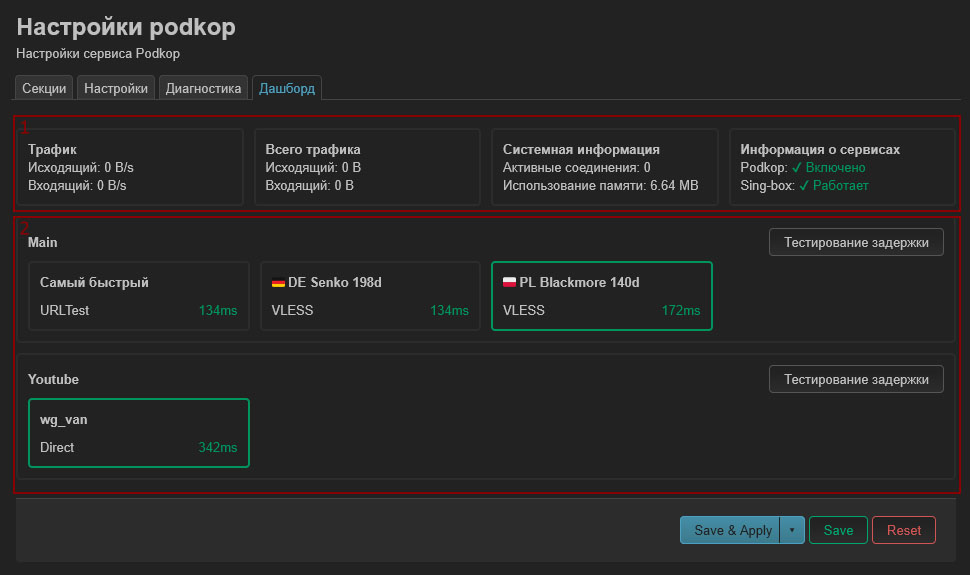970x575 pixels.
Task: Click the Системная информация widget
Action: click(x=605, y=167)
